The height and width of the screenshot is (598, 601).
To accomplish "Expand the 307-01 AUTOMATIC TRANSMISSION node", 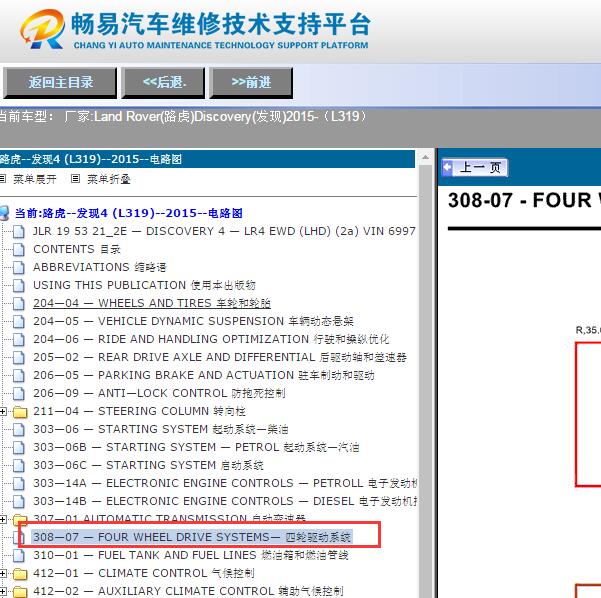I will pyautogui.click(x=3, y=520).
